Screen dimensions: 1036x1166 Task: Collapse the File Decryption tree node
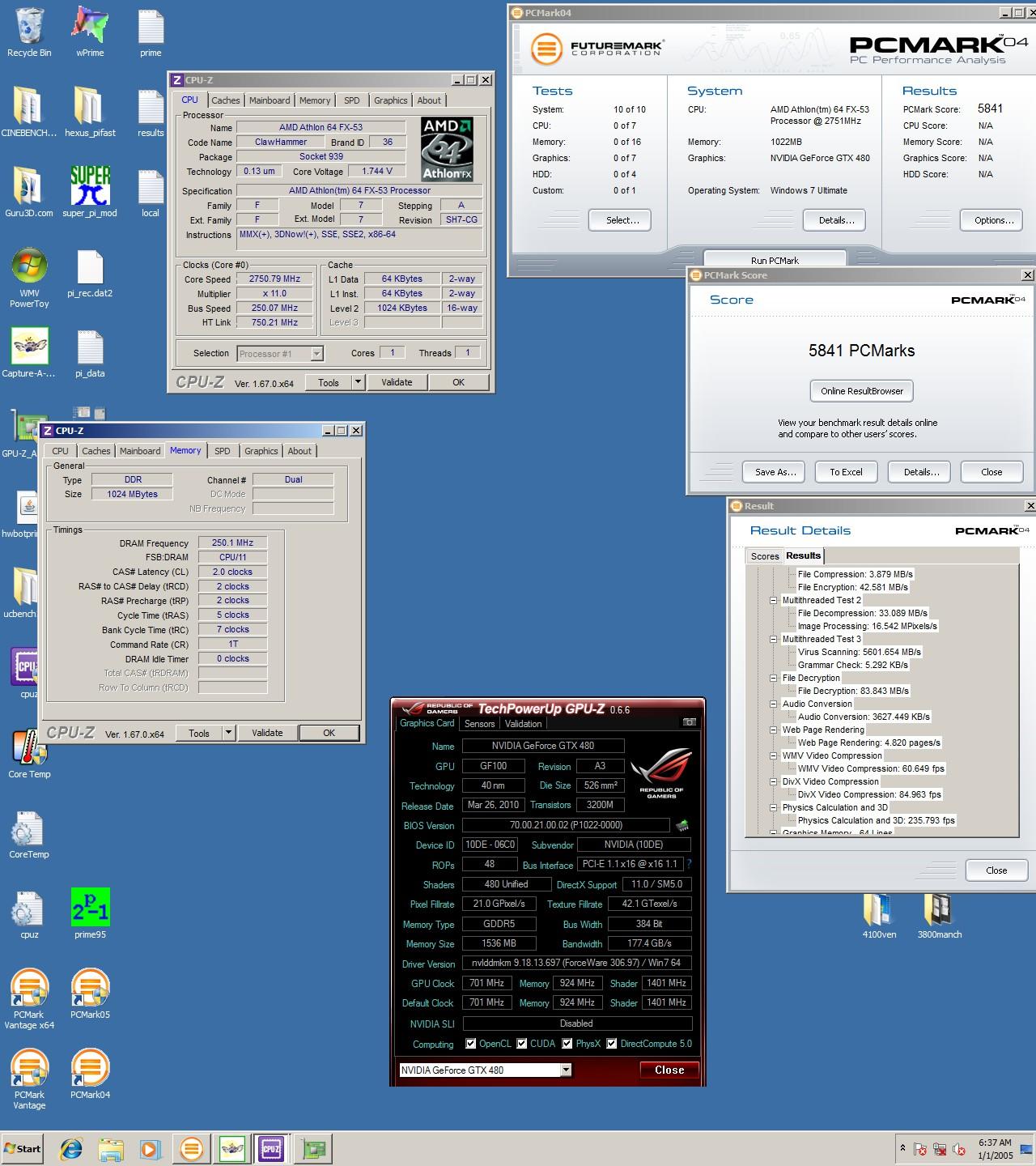(773, 678)
